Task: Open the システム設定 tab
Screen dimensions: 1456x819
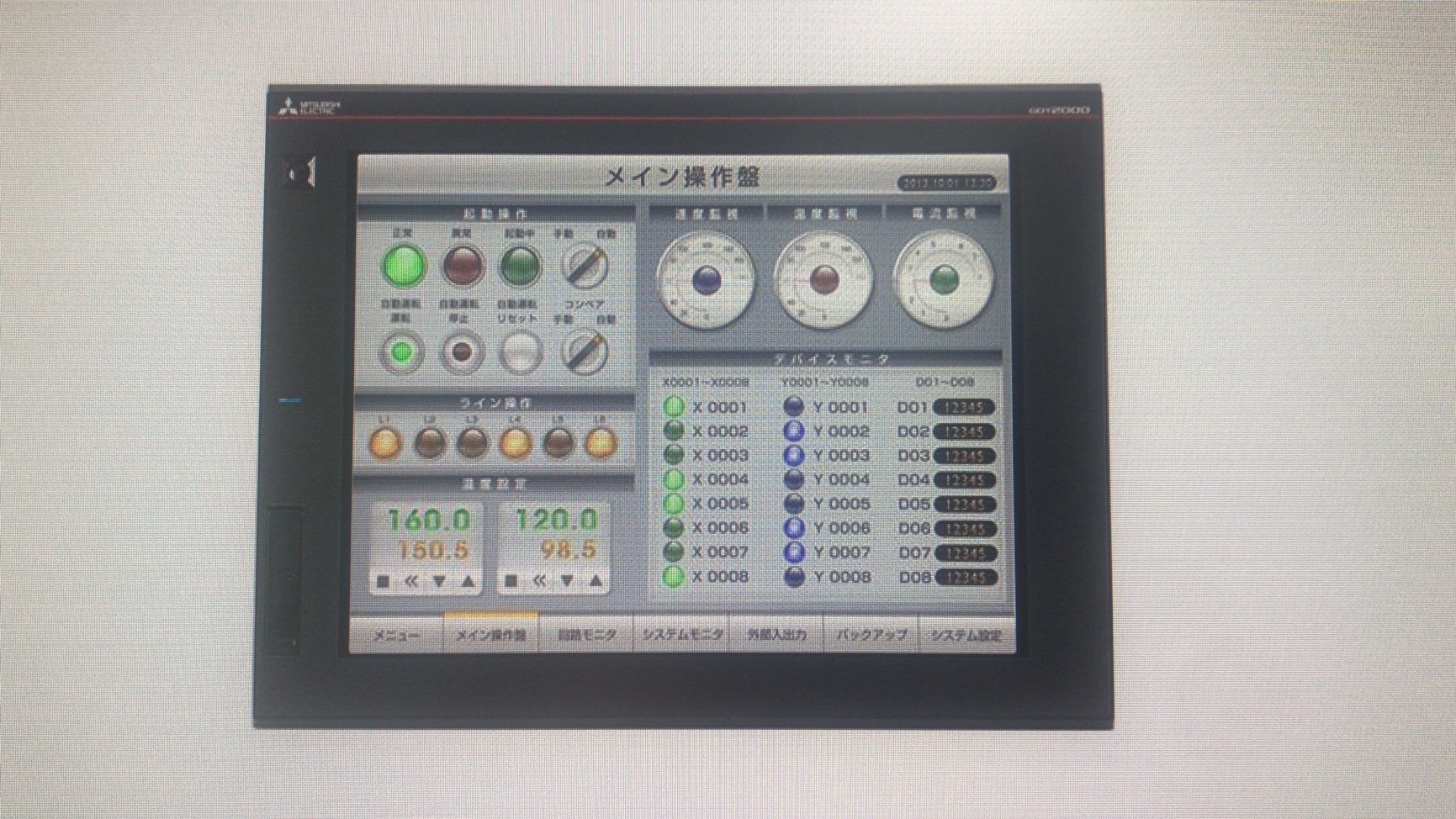Action: pos(966,634)
